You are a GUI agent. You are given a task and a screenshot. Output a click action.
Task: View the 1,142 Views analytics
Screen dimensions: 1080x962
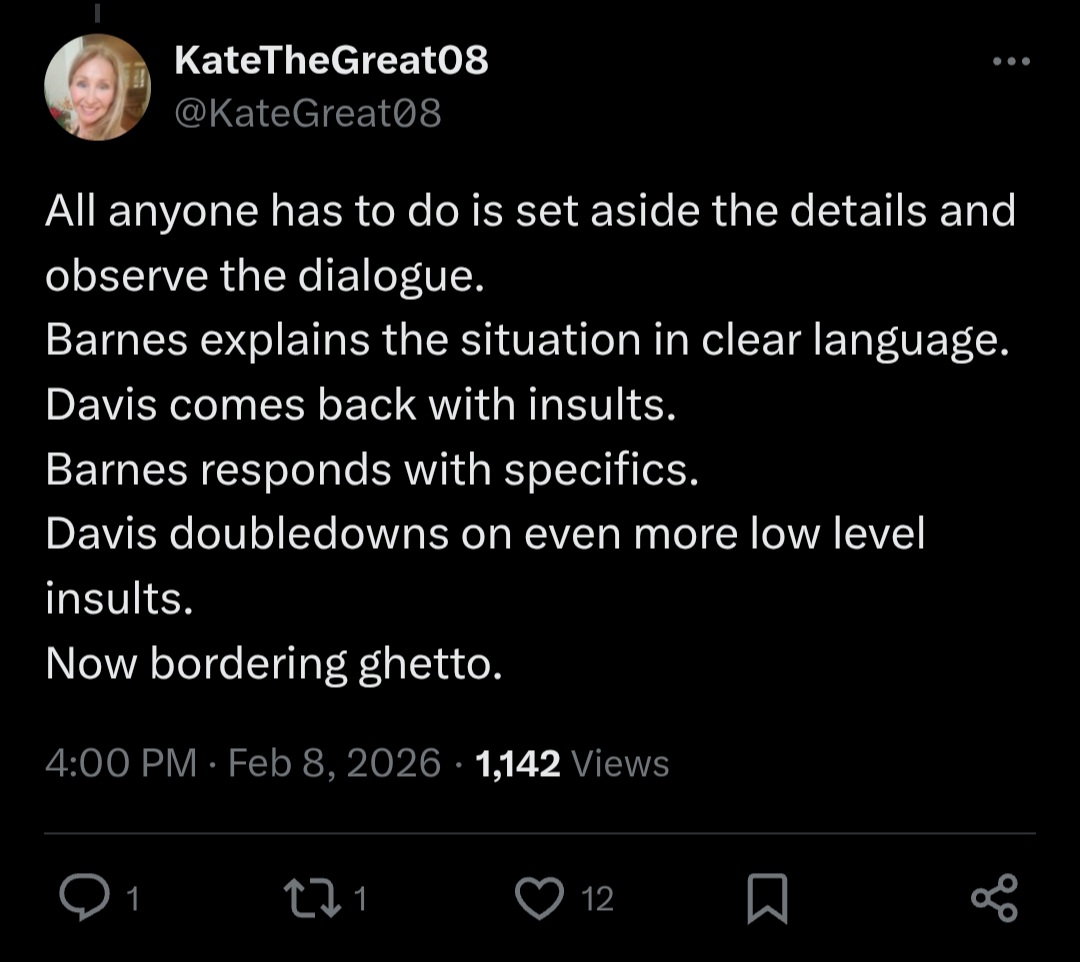click(x=573, y=764)
